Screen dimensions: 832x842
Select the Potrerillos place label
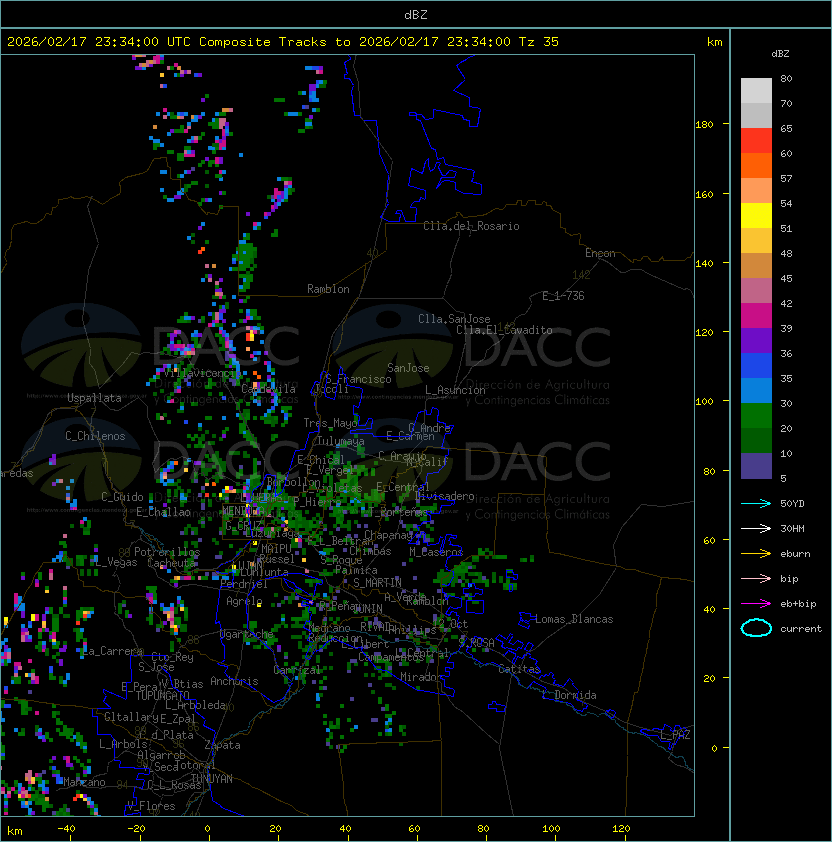(167, 552)
